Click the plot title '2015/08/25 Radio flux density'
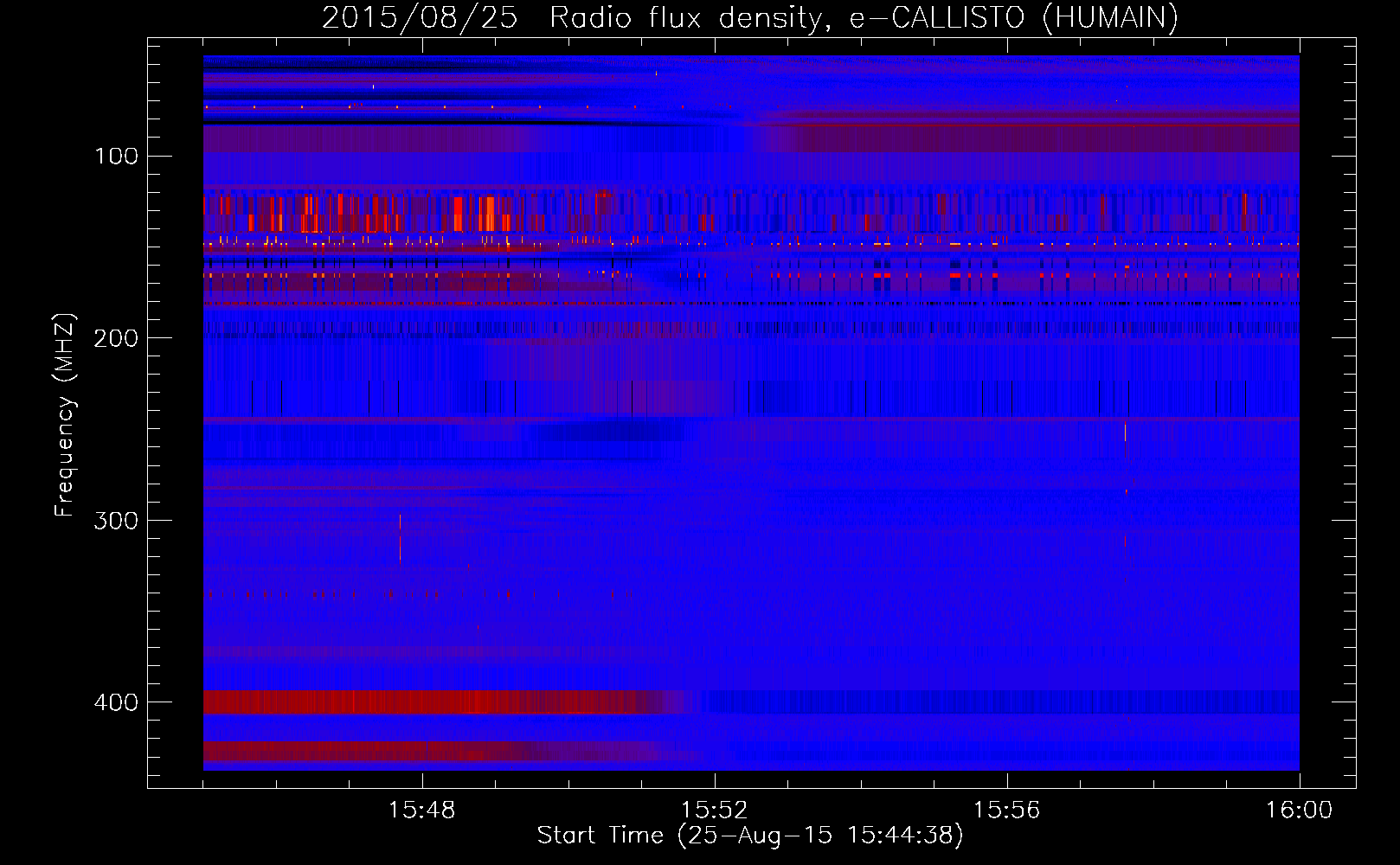 click(x=750, y=17)
